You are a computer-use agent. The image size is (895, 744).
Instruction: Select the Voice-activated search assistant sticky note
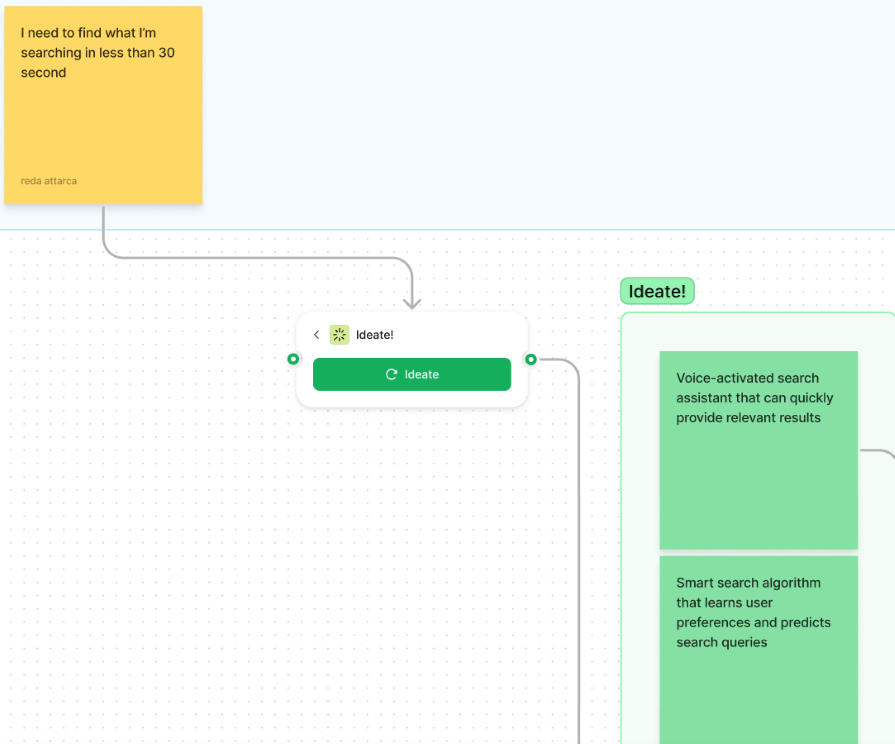(x=758, y=449)
